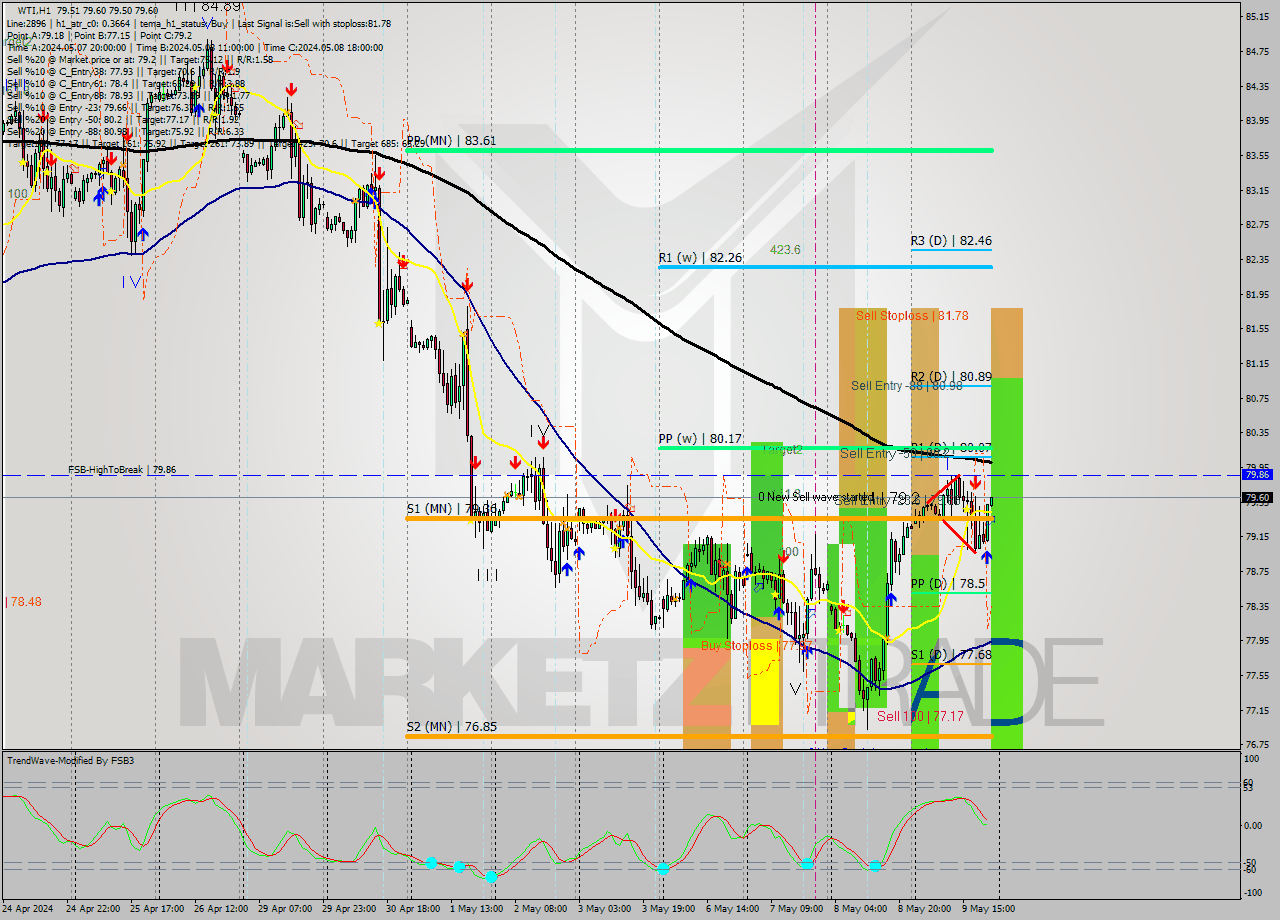
Task: Click the FSB-HighToBreak | 79.86 label
Action: pos(122,469)
